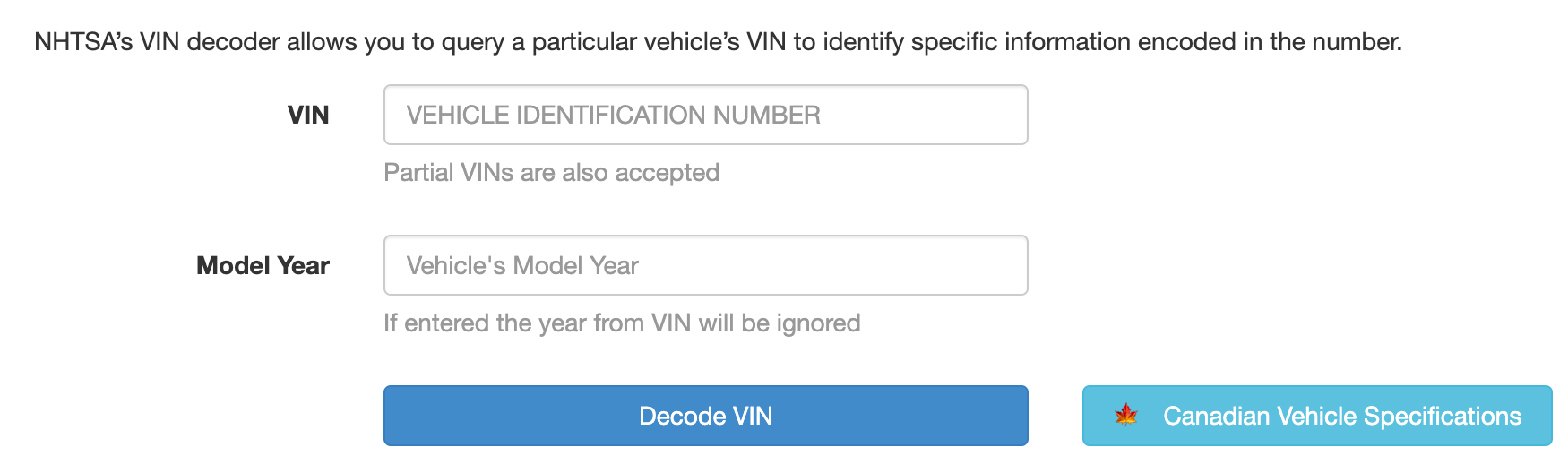
Task: Click the Decode VIN button
Action: 706,416
